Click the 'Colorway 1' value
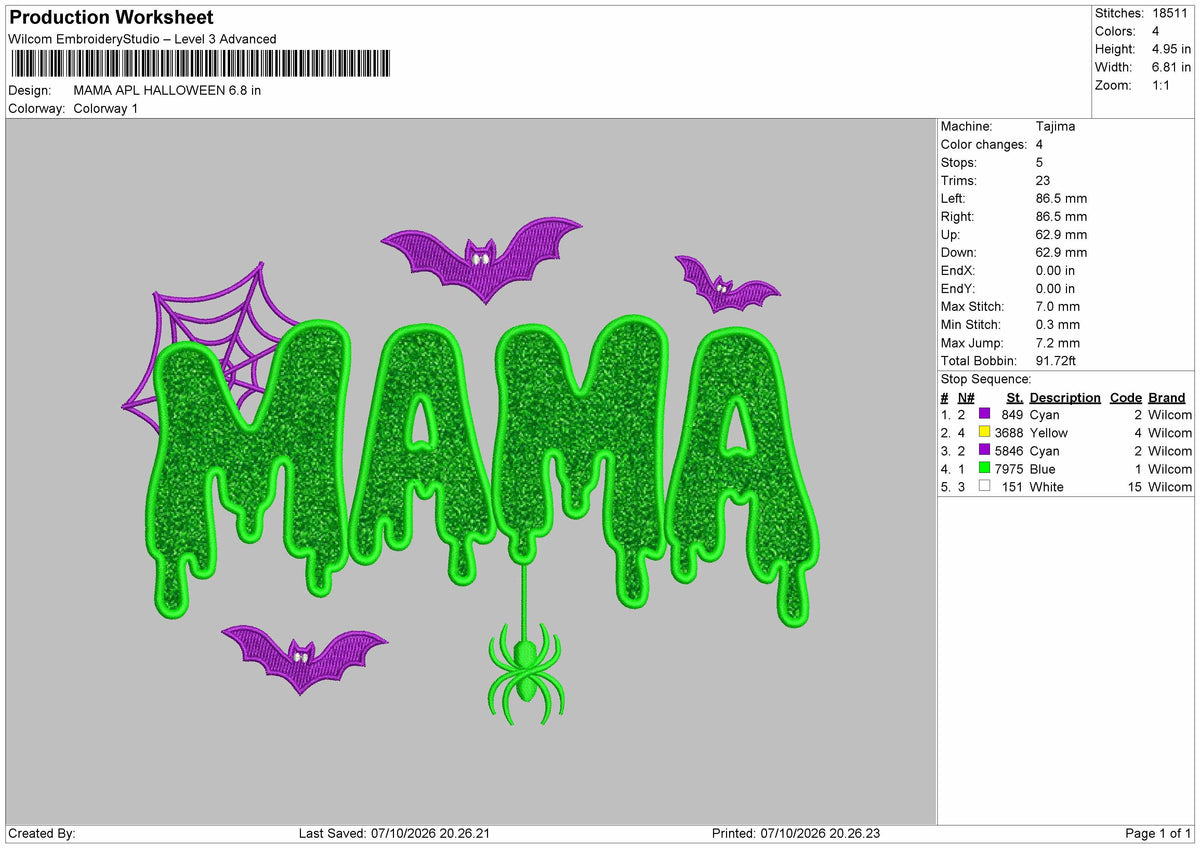 (x=106, y=108)
